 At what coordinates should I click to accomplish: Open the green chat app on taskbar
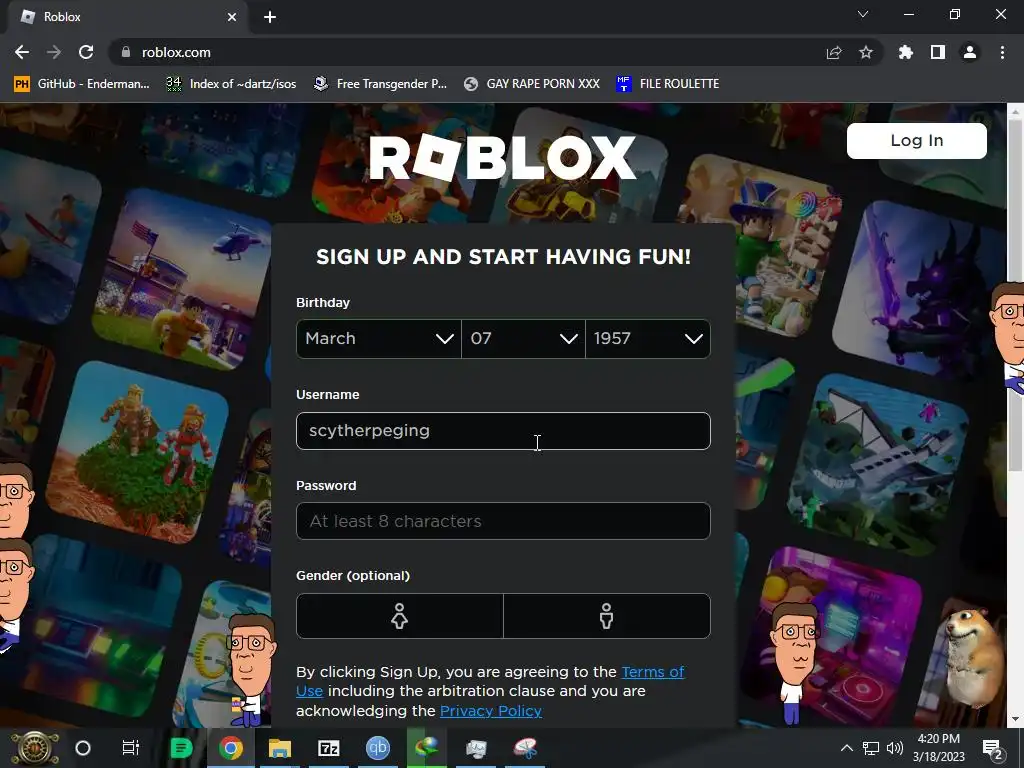click(x=181, y=748)
